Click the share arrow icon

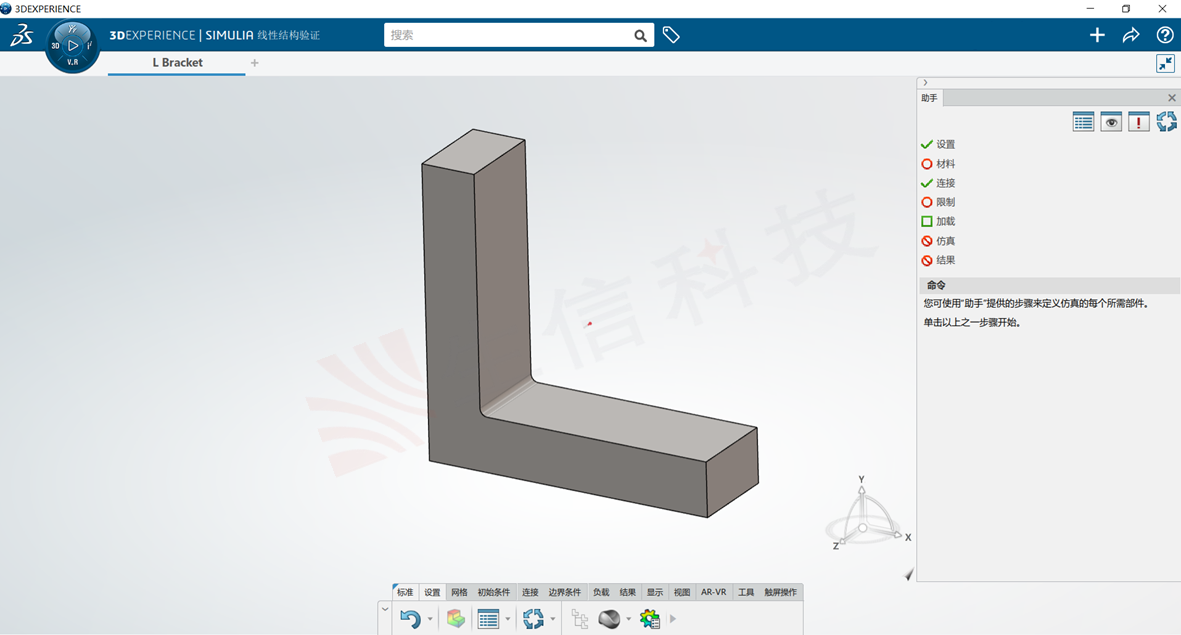coord(1131,35)
